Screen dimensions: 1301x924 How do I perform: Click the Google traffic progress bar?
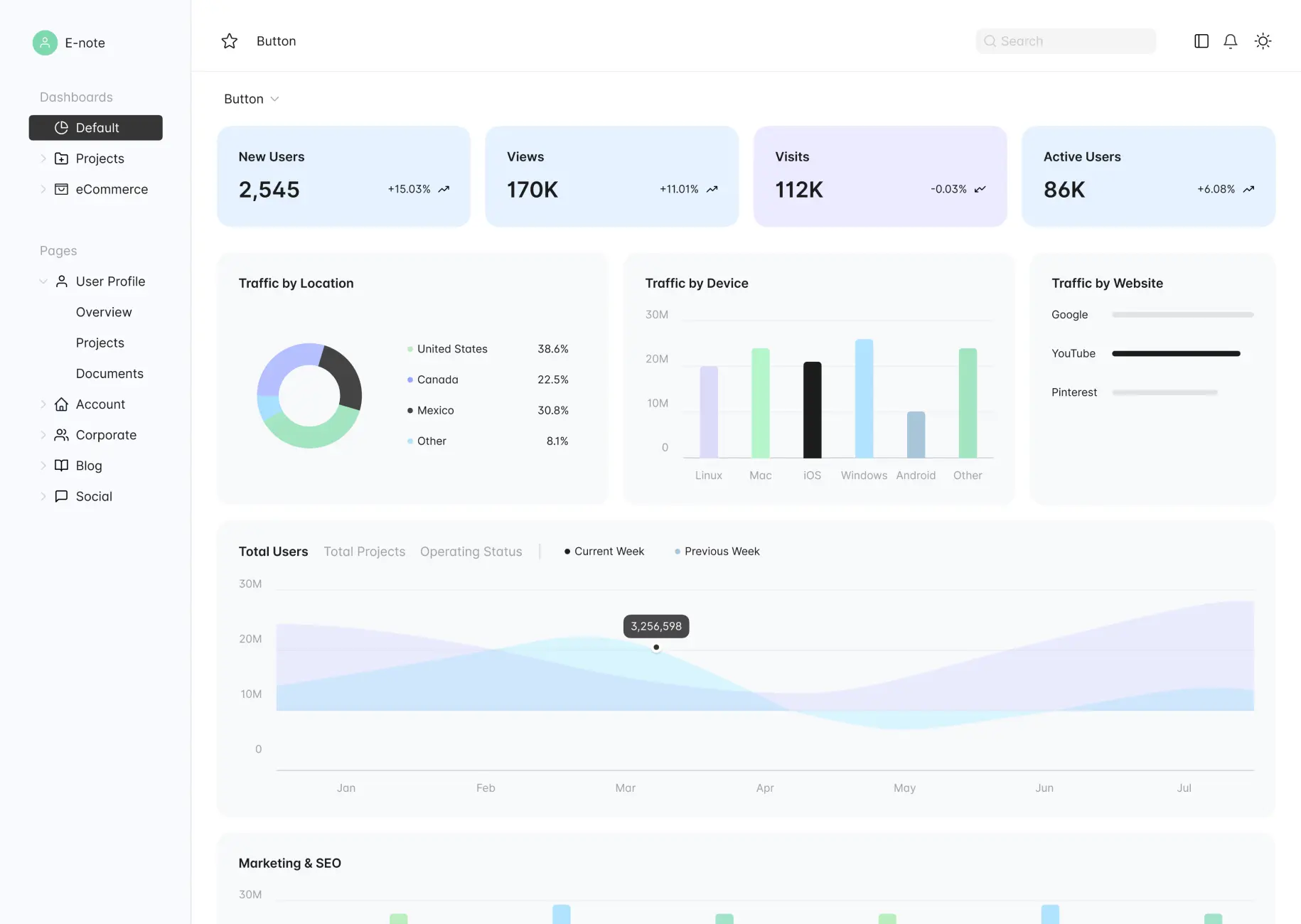tap(1182, 315)
